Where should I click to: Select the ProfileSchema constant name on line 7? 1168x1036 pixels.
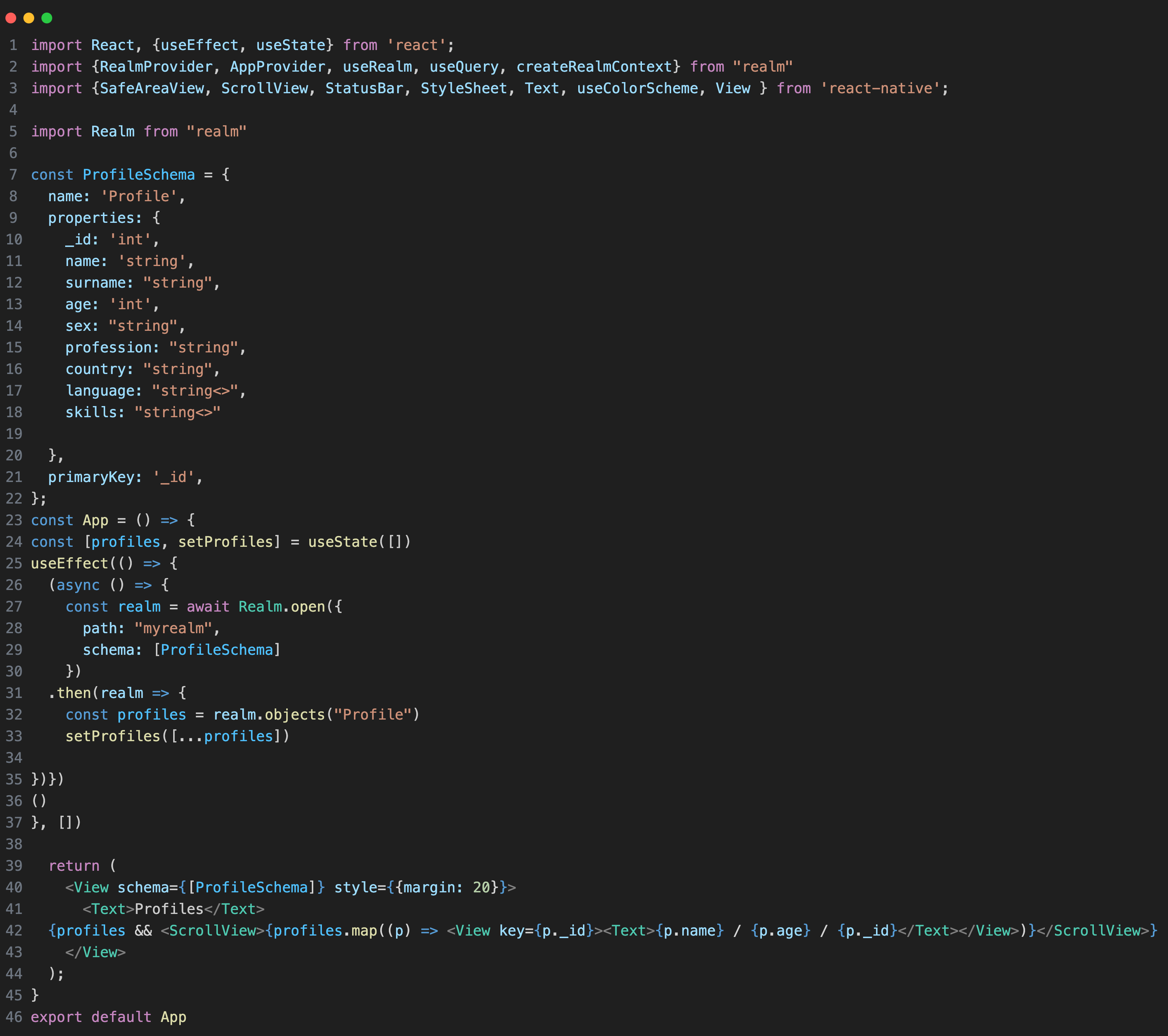[x=139, y=175]
